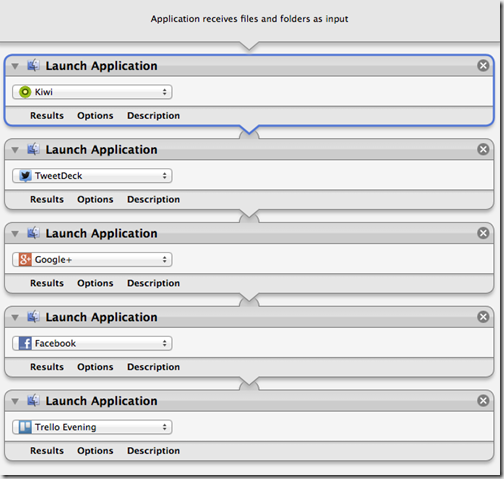Screen dimensions: 504x479
Task: Open the Kiwi application dropdown
Action: 92,92
